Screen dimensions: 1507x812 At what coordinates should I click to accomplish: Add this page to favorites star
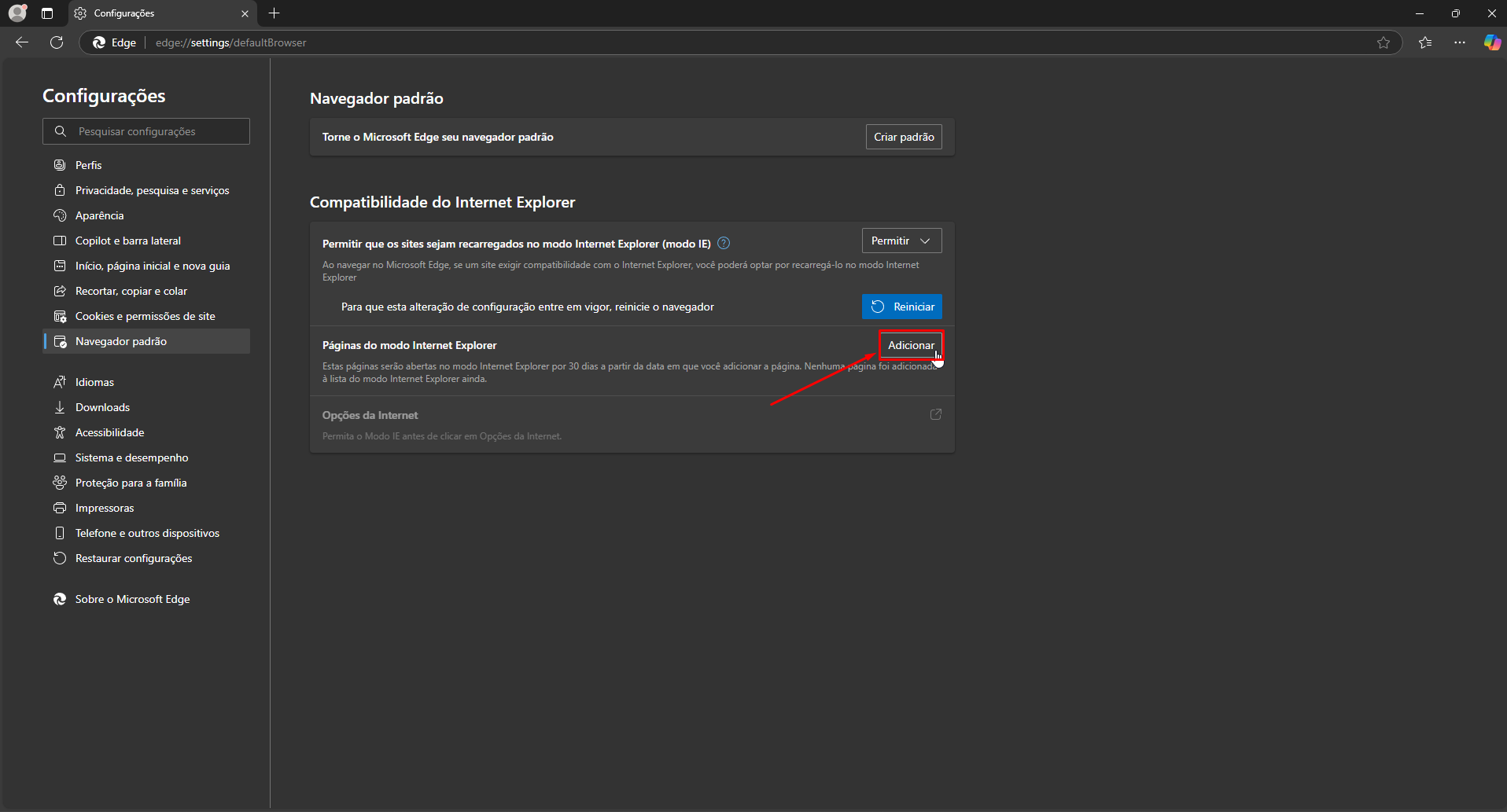coord(1384,42)
